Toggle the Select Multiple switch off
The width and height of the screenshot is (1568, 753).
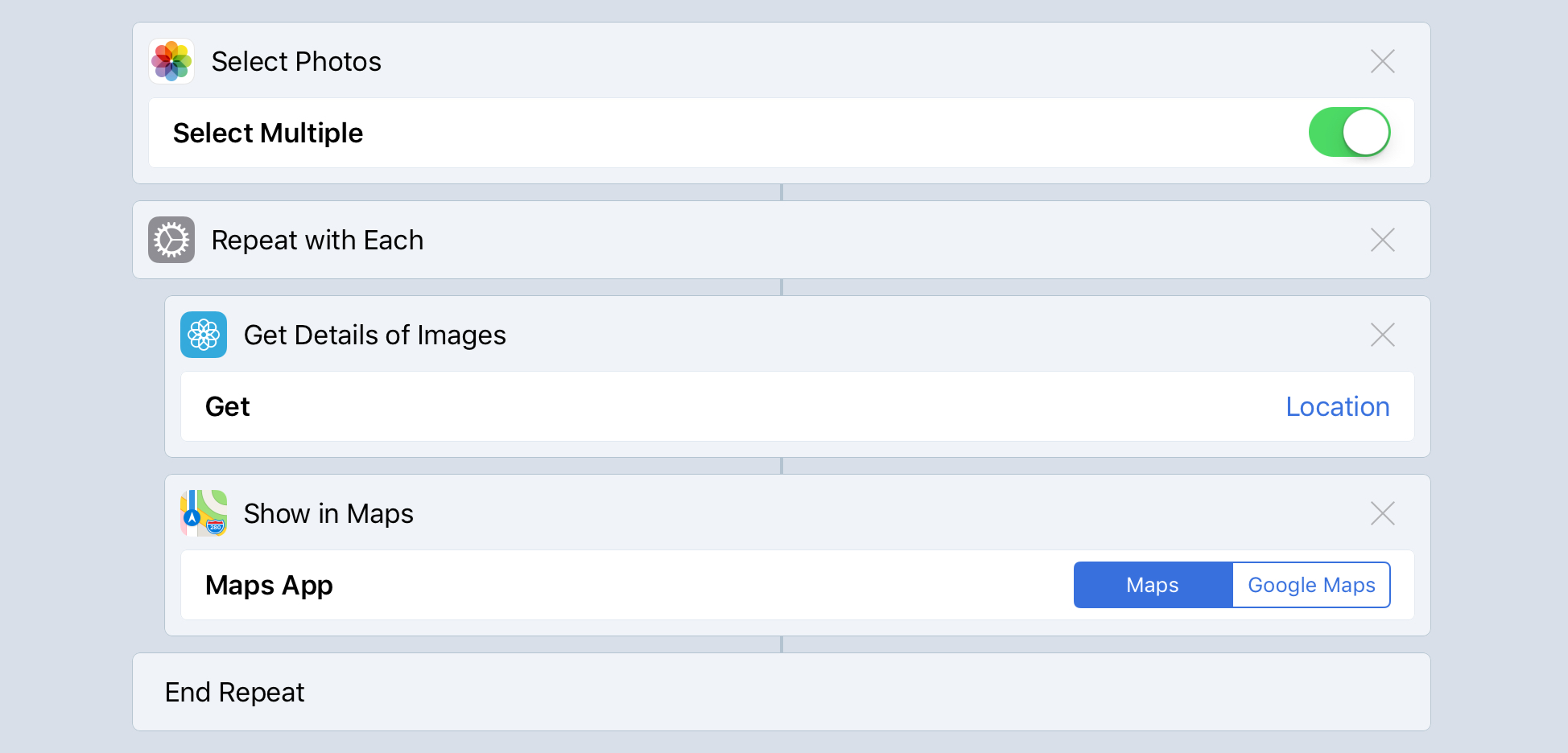coord(1349,132)
